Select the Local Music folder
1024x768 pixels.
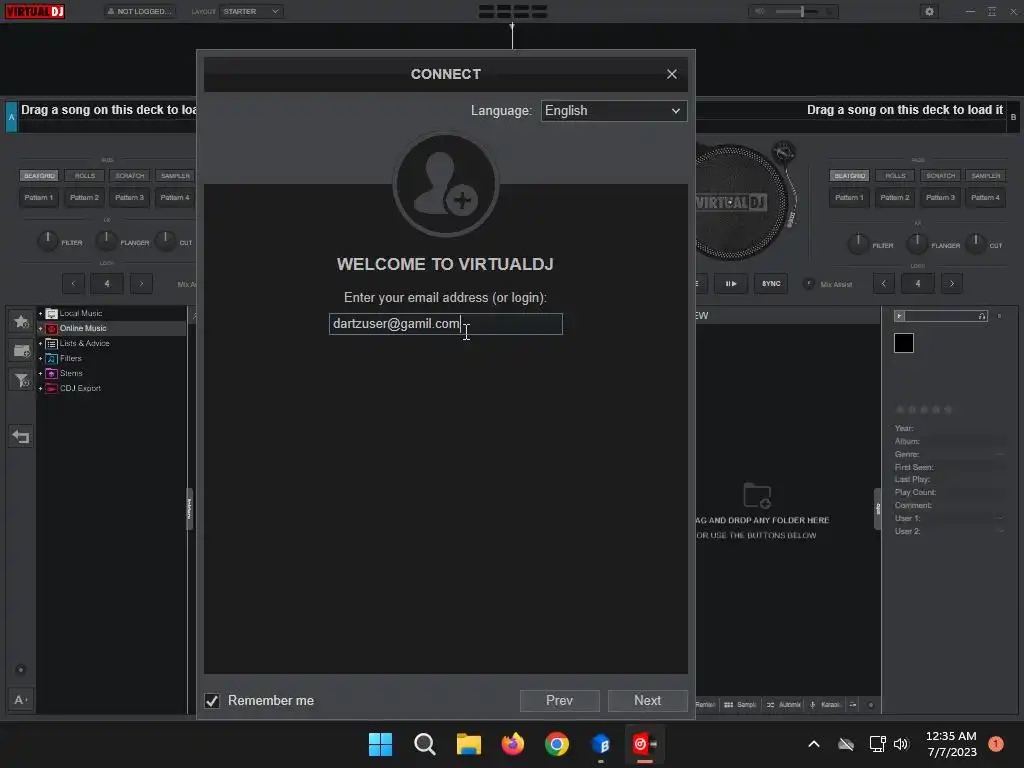(x=80, y=313)
